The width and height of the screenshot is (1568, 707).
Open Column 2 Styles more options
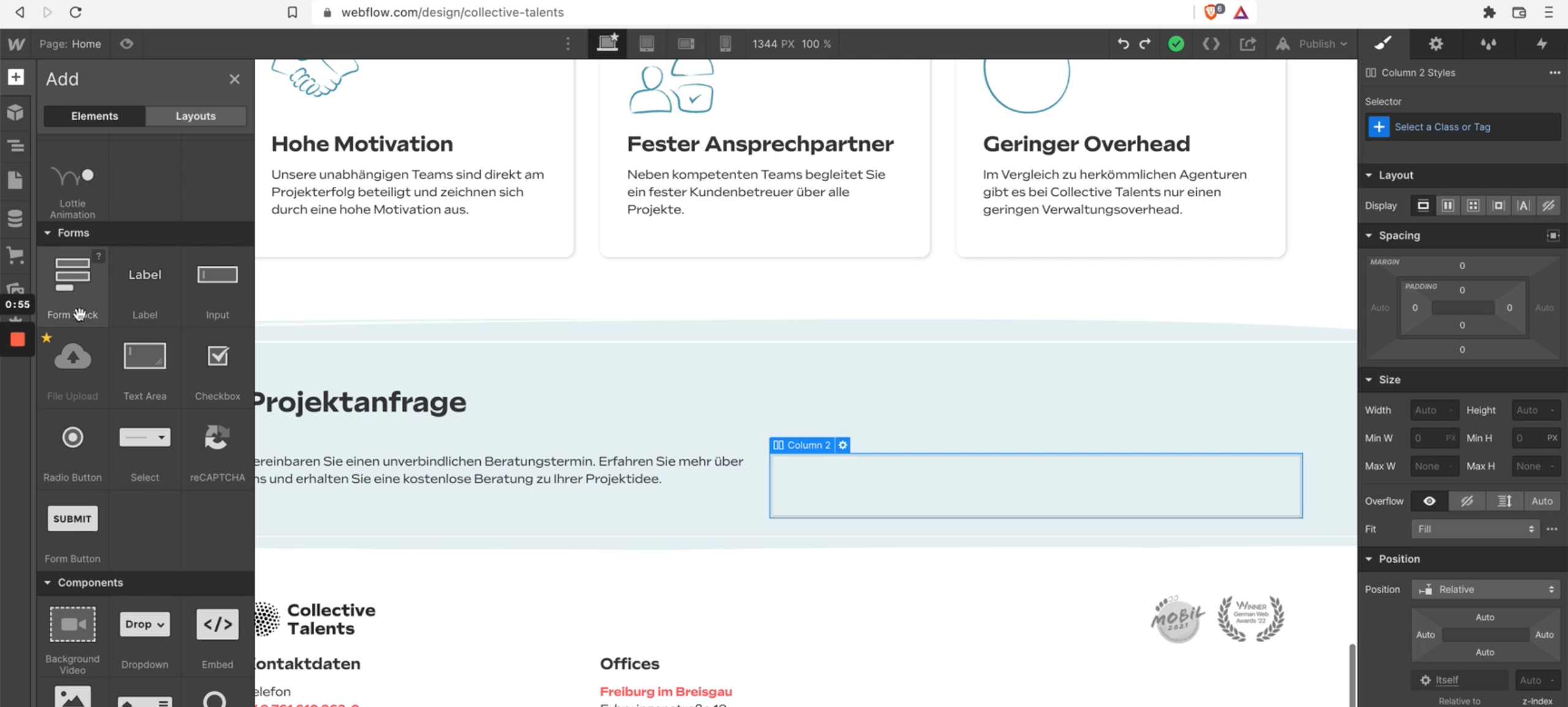click(x=1555, y=72)
